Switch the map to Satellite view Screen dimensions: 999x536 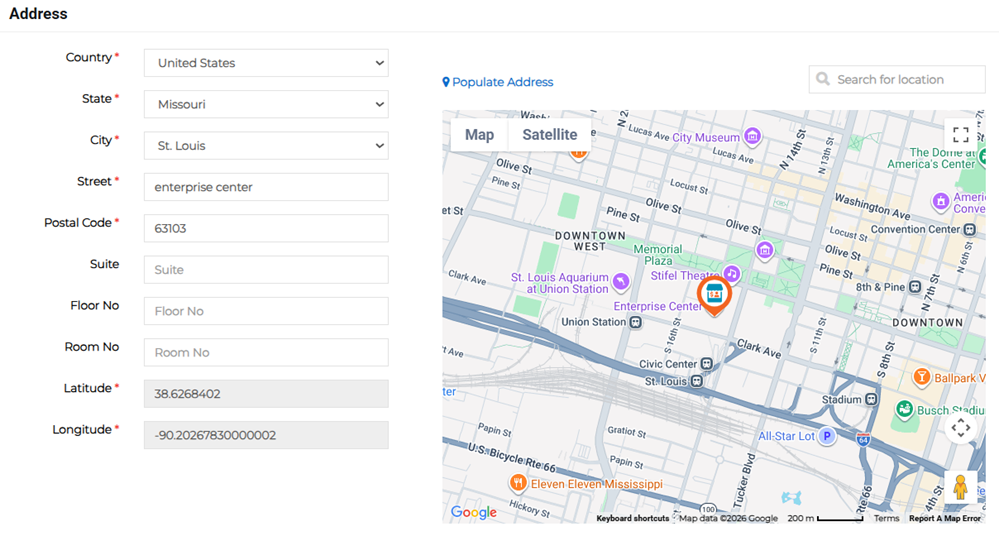click(x=549, y=134)
